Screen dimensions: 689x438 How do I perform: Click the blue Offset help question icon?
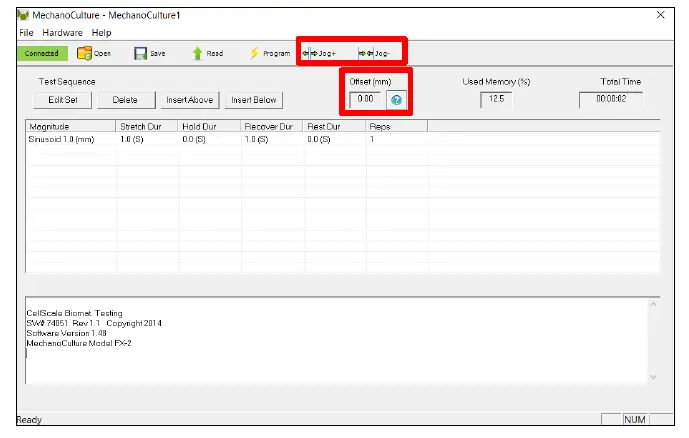pos(396,100)
